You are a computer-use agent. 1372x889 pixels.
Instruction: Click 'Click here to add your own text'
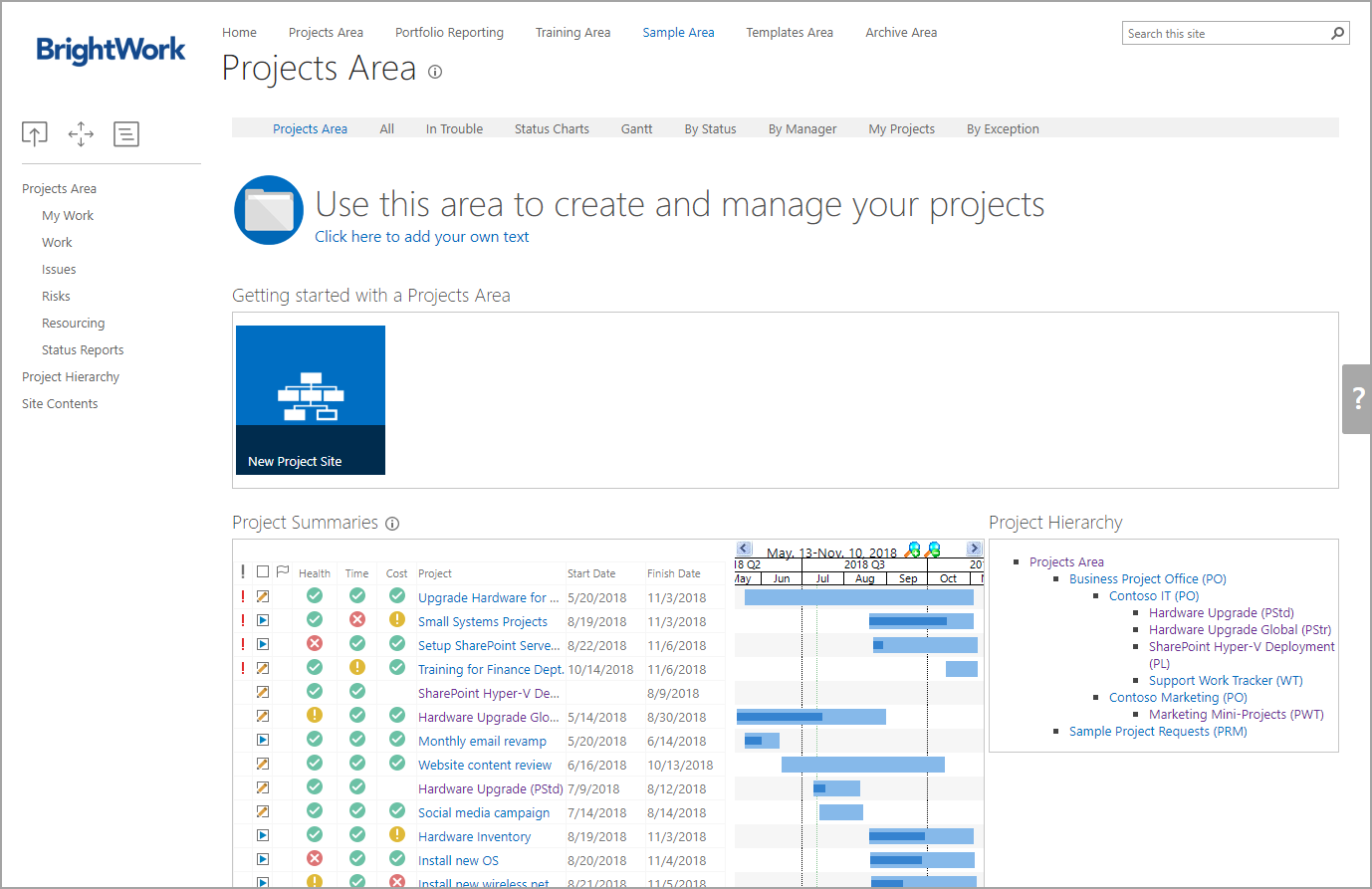[422, 236]
